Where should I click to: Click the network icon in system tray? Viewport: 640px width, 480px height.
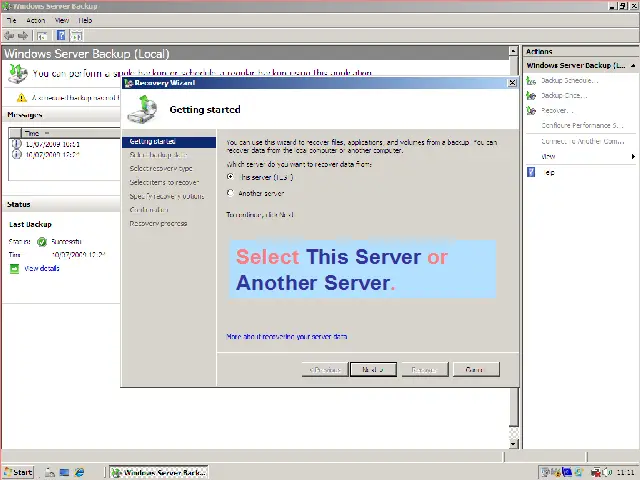[x=596, y=472]
